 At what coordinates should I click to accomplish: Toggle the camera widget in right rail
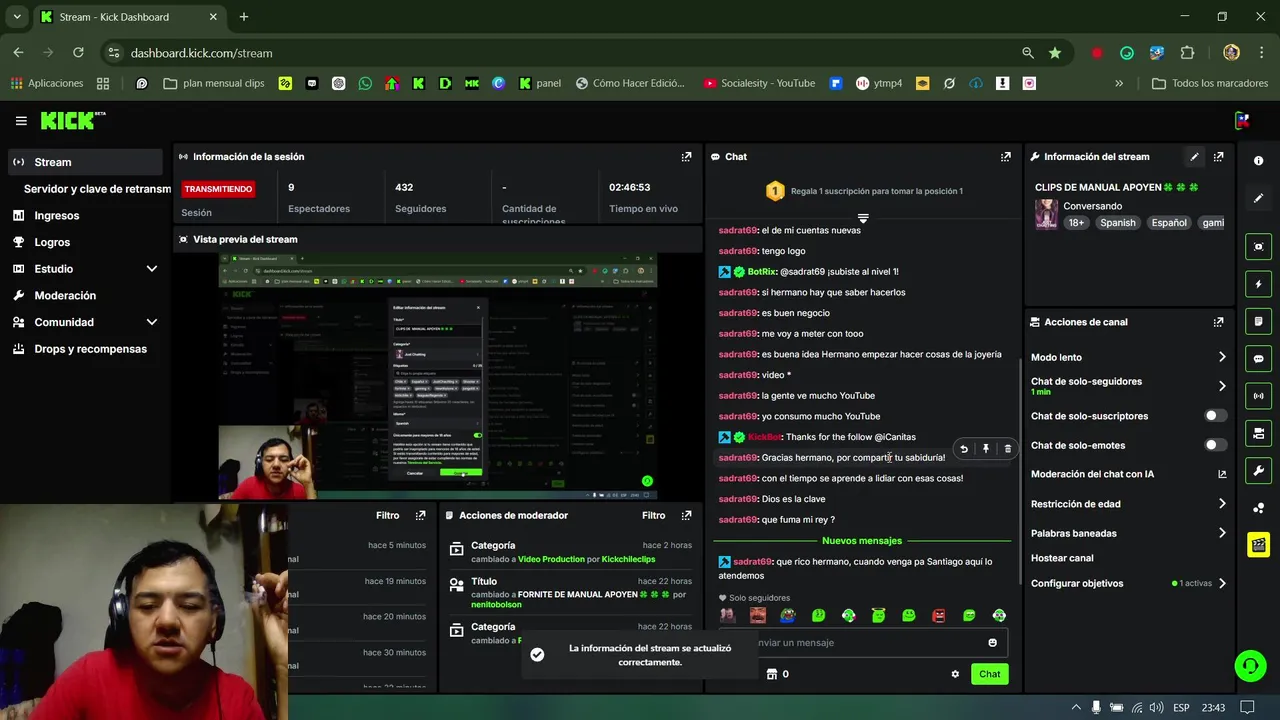(x=1259, y=433)
